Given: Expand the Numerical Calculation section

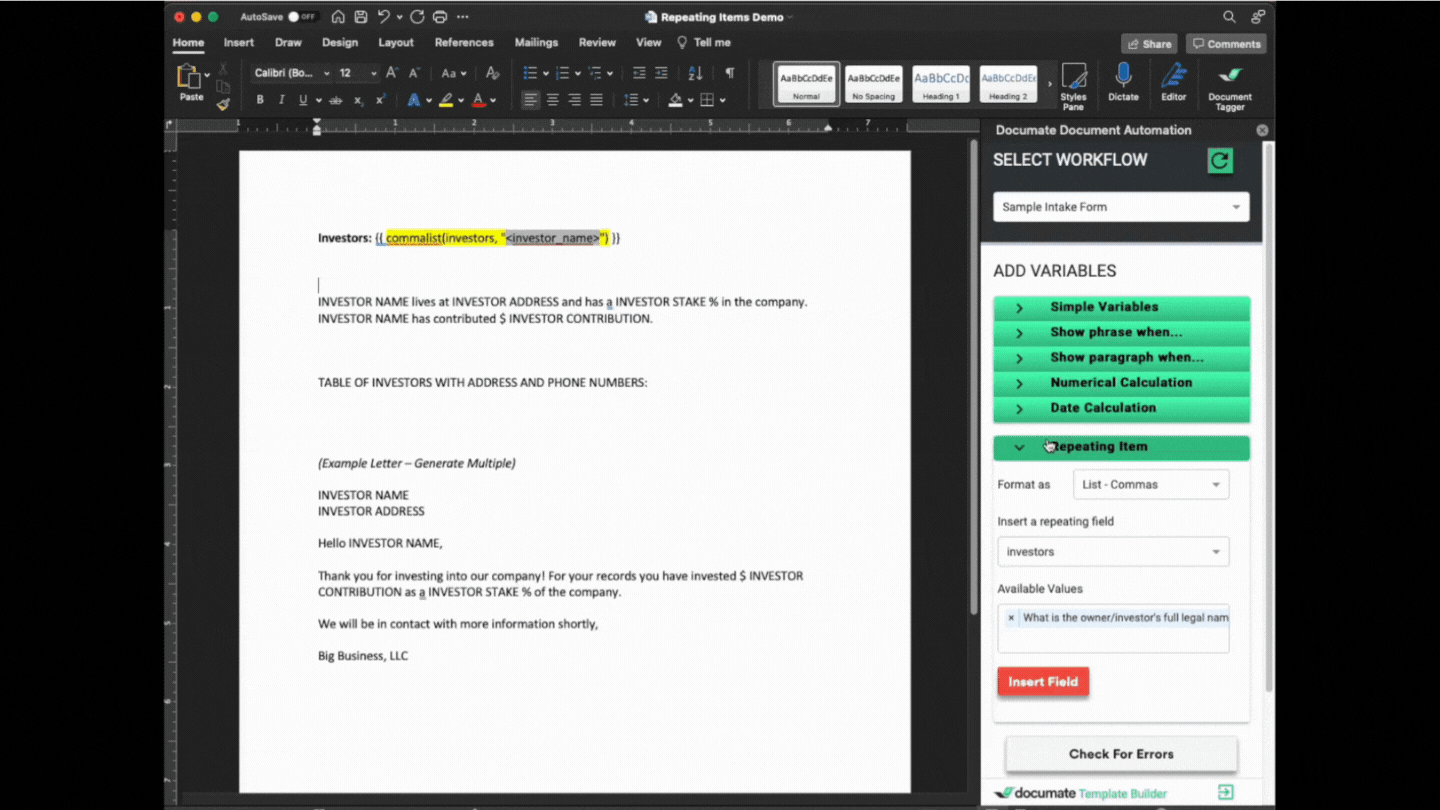Looking at the screenshot, I should pos(1121,382).
